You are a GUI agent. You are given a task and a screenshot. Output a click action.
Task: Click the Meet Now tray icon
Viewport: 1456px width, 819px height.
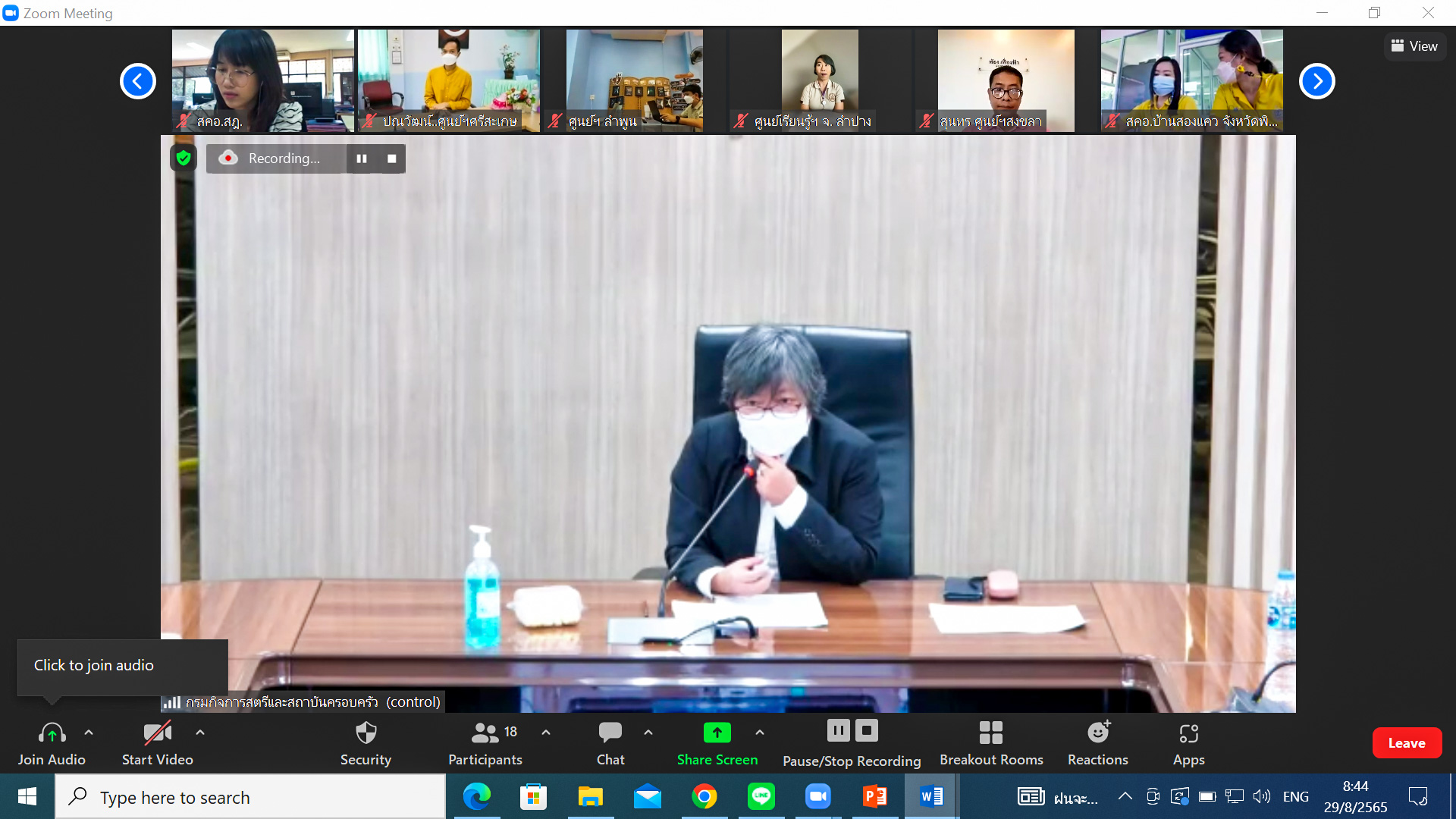click(x=1153, y=796)
